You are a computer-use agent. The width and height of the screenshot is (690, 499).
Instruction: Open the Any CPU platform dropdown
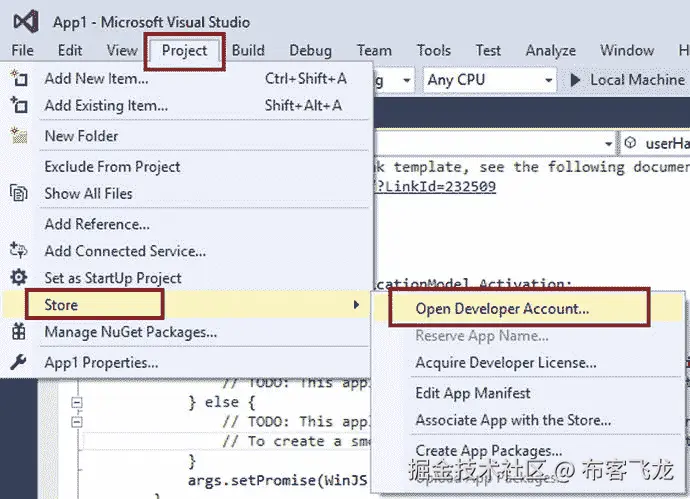(489, 80)
